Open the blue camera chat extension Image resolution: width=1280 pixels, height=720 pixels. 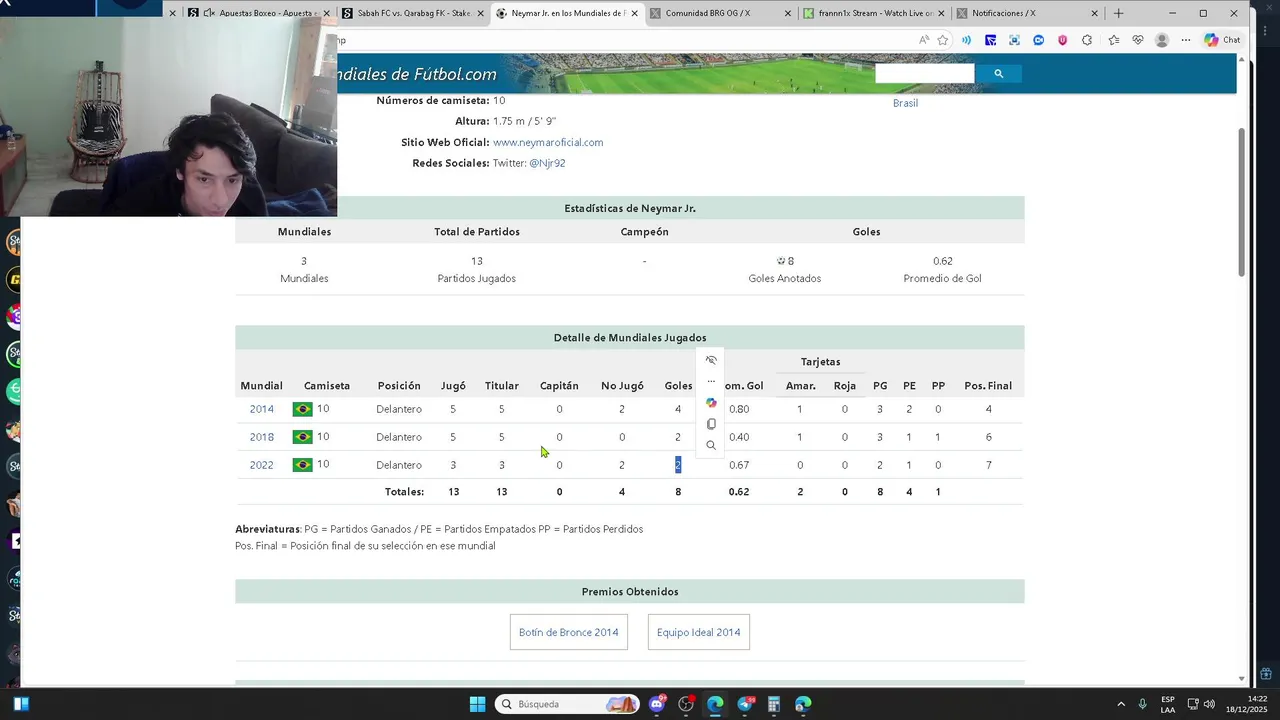(1038, 40)
